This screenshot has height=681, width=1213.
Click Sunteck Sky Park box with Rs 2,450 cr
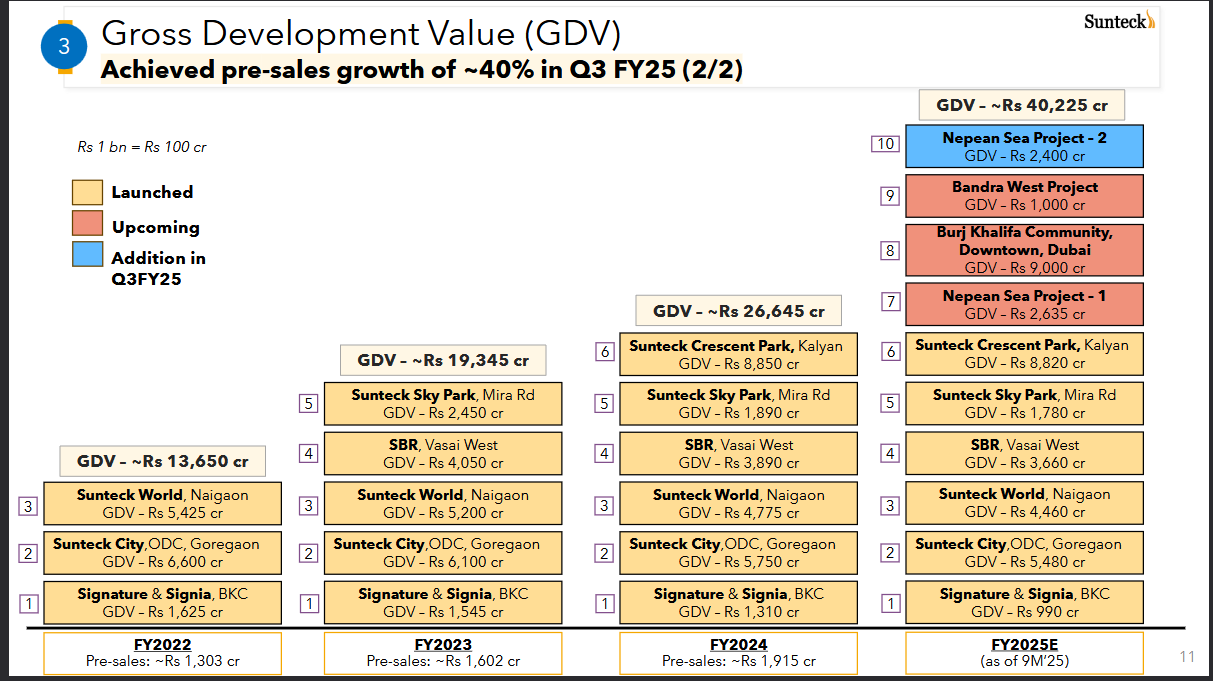tap(443, 403)
